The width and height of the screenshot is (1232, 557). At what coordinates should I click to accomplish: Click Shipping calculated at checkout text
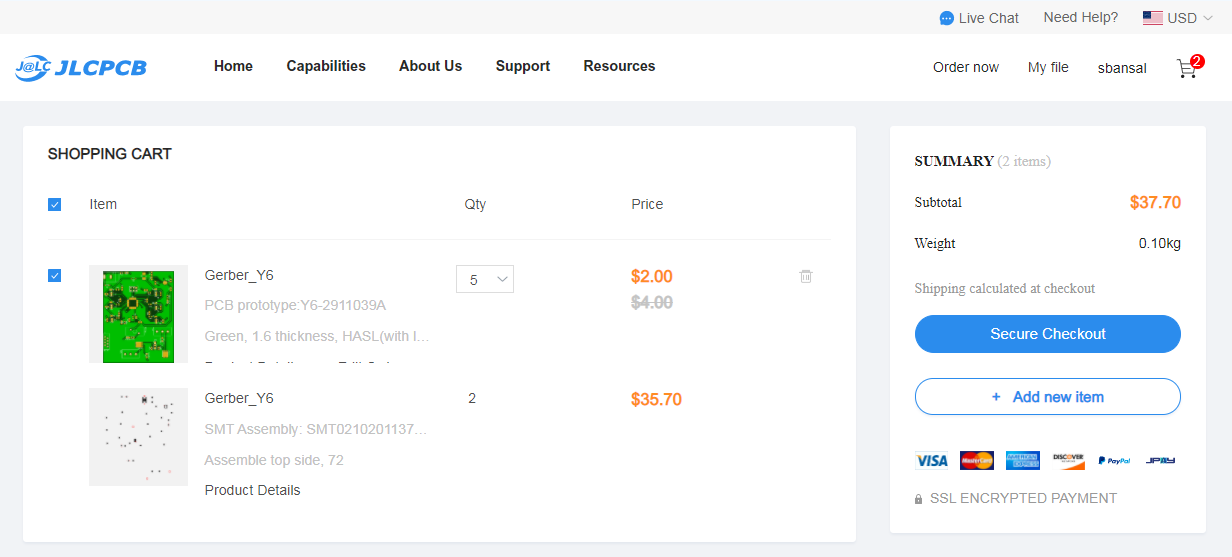[1005, 289]
